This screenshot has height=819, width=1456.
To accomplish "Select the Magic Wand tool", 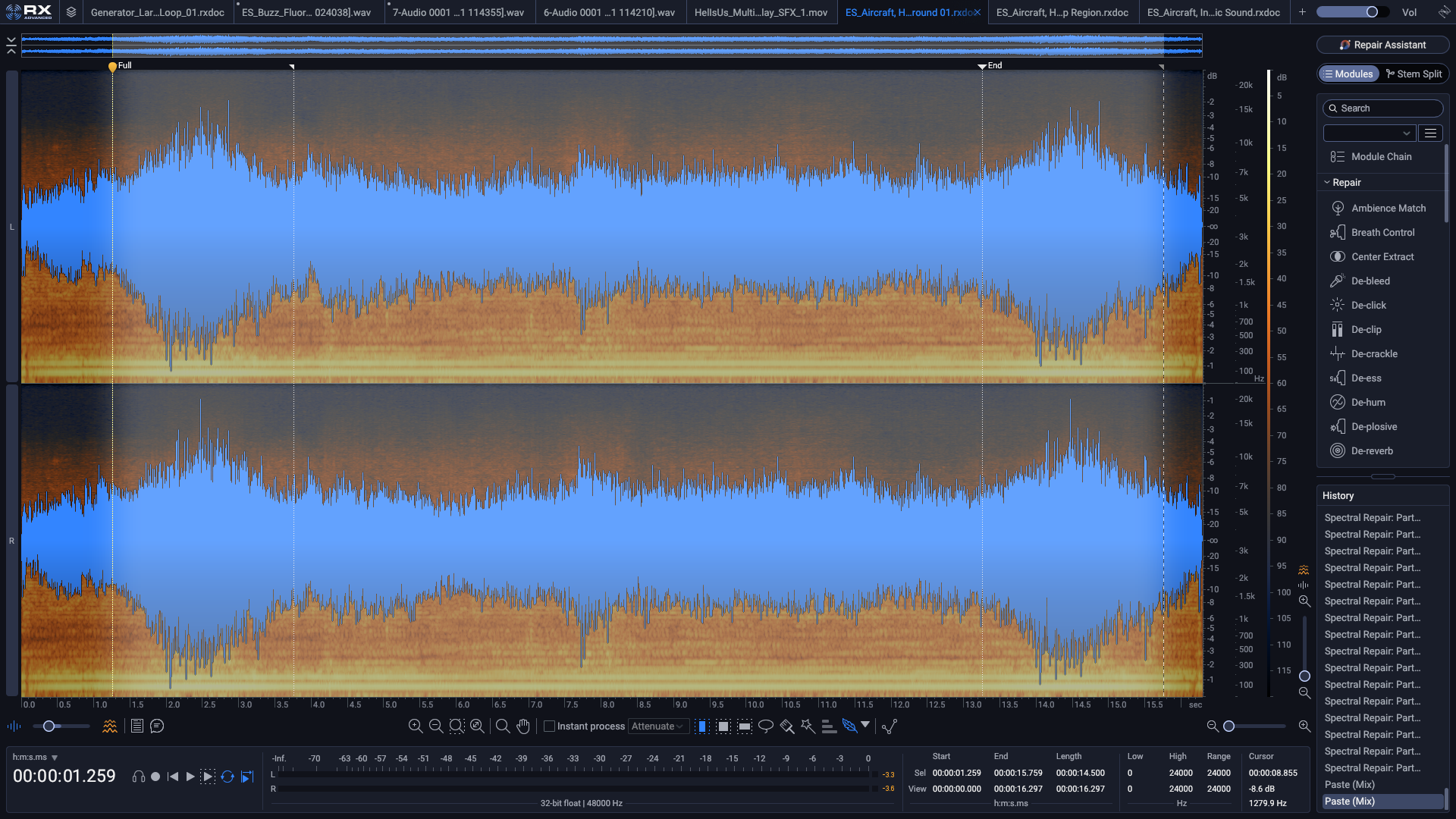I will coord(808,726).
